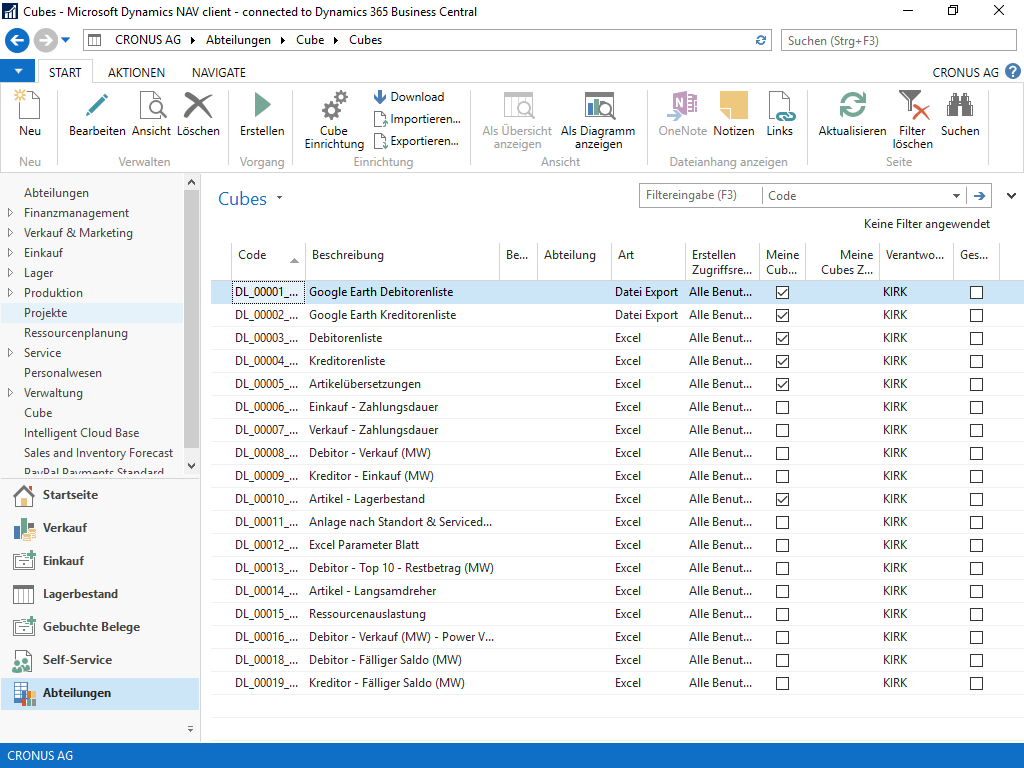Expand Einkauf tree node
This screenshot has width=1024, height=768.
(x=10, y=253)
